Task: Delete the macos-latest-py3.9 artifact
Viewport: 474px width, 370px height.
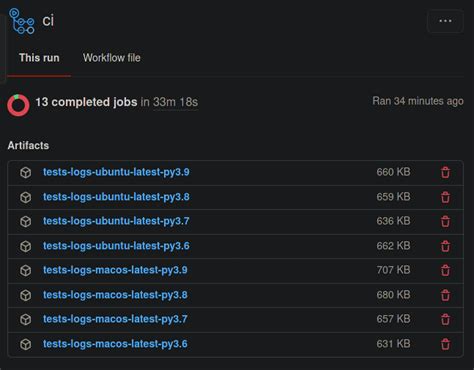Action: point(445,270)
